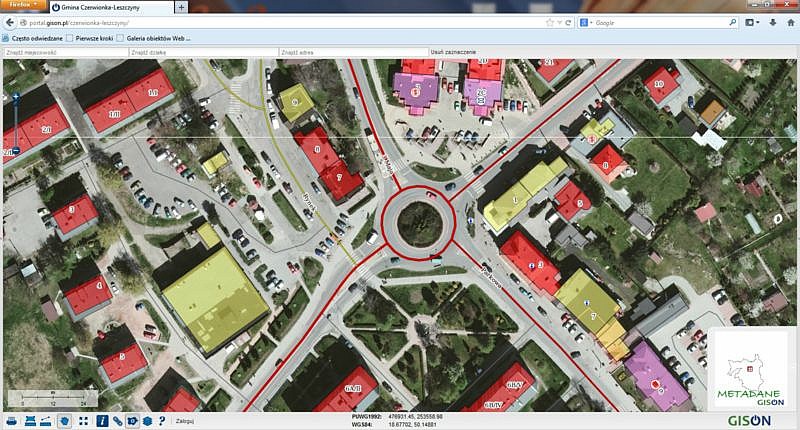The height and width of the screenshot is (430, 800).
Task: Open a new browser tab
Action: click(x=181, y=7)
